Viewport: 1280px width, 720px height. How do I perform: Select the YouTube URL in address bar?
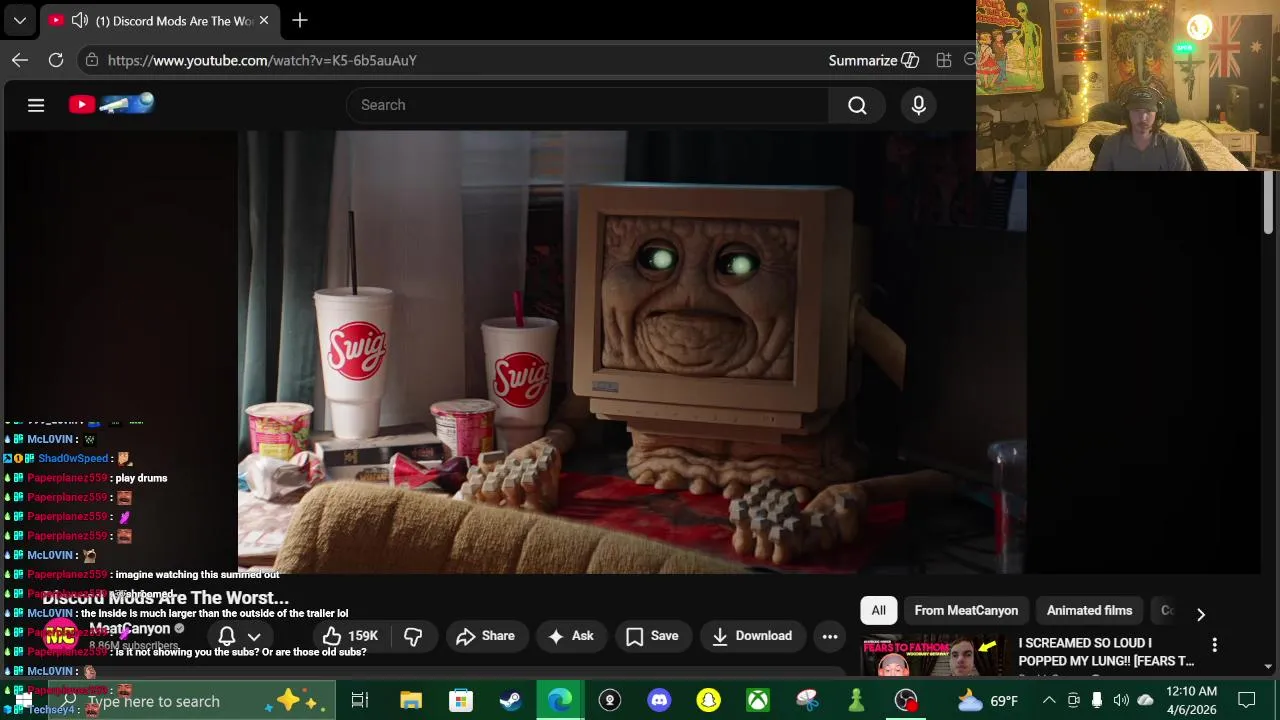coord(262,60)
